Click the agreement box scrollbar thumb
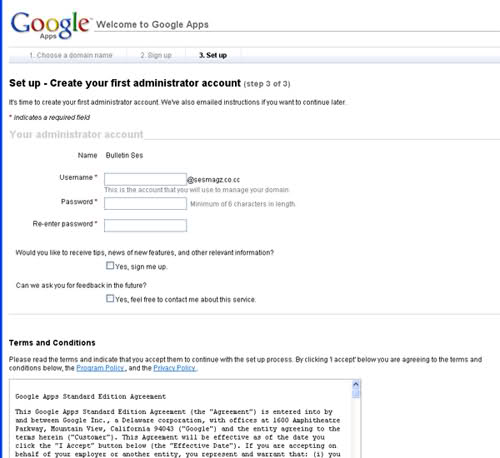 coord(356,394)
